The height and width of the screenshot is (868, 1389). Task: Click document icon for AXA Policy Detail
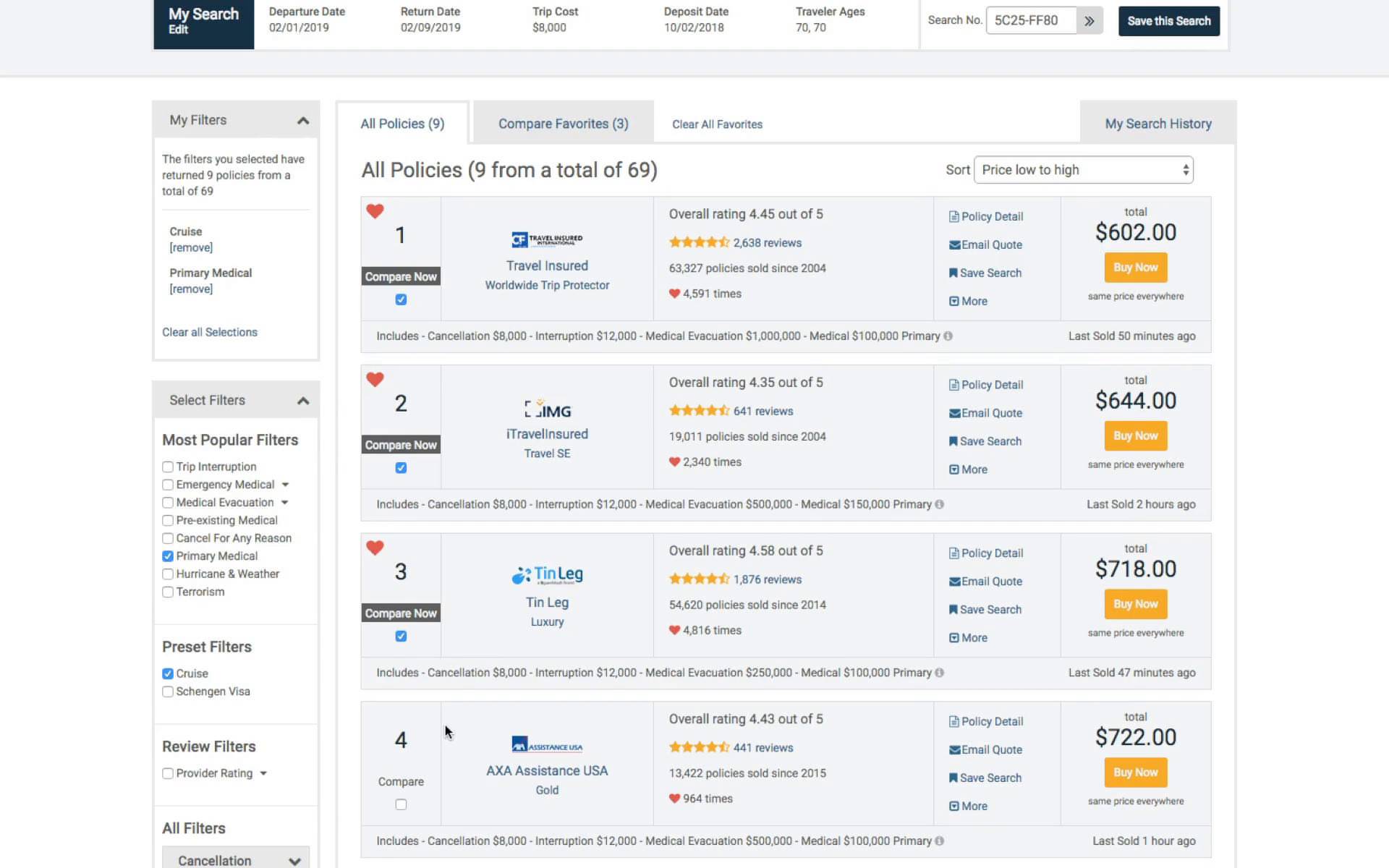coord(953,722)
